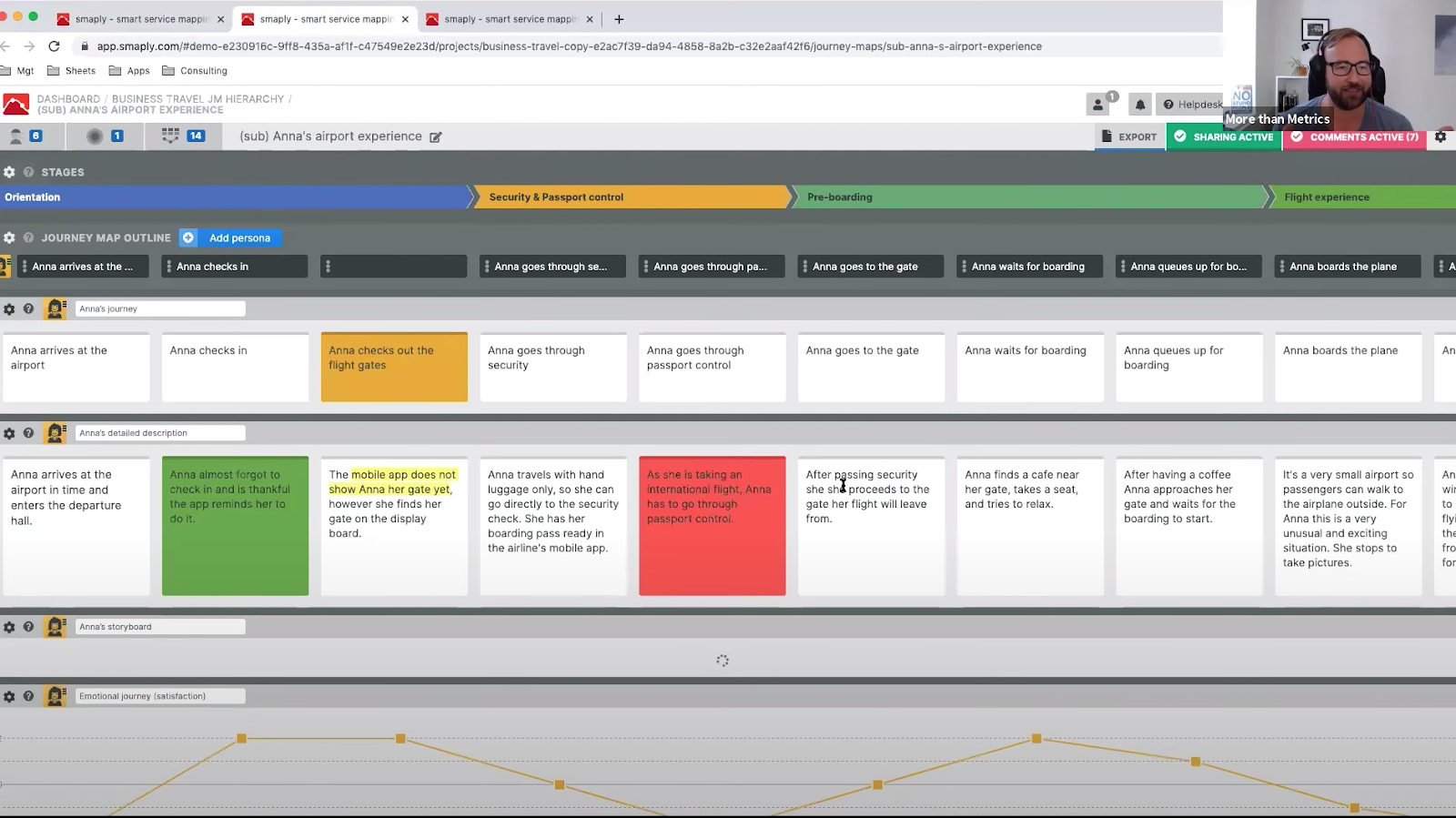Switch to the journey maps tab showing 14
Image resolution: width=1456 pixels, height=818 pixels.
(x=182, y=136)
